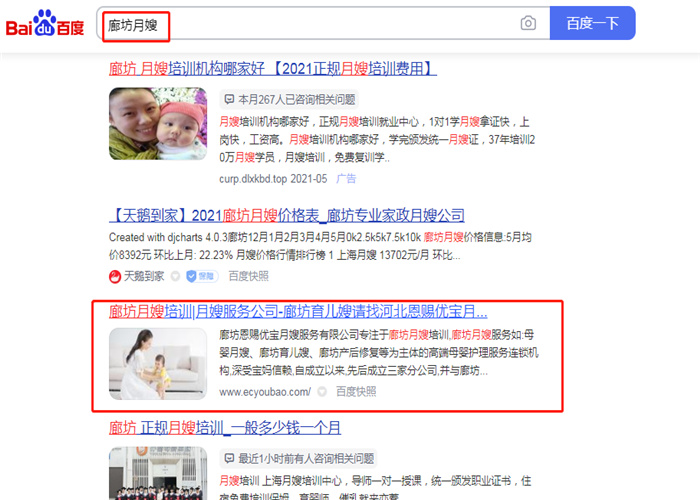Viewport: 700px width, 500px height.
Task: Click the 广告 label
Action: pyautogui.click(x=346, y=179)
